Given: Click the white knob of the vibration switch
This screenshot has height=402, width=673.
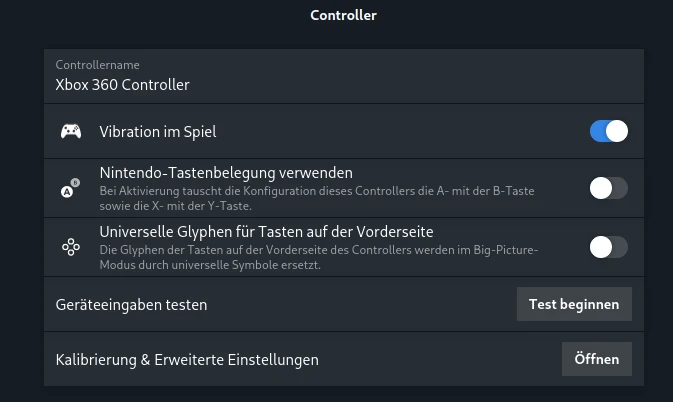Looking at the screenshot, I should coord(617,131).
